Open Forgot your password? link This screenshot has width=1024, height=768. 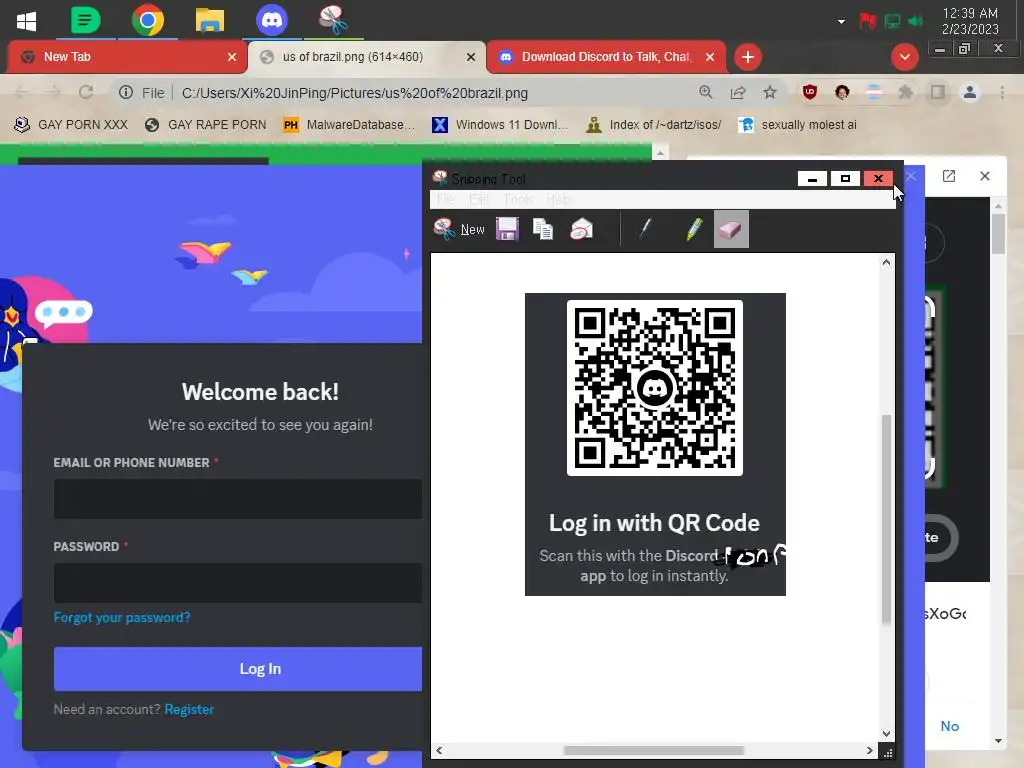[x=122, y=617]
